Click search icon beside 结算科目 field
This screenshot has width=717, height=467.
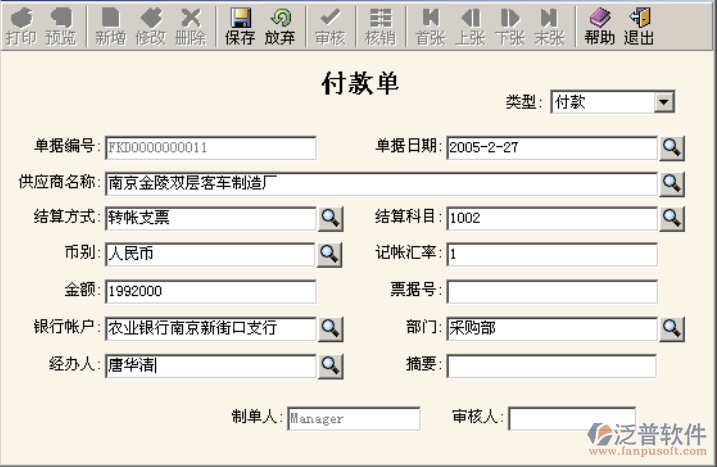click(672, 218)
